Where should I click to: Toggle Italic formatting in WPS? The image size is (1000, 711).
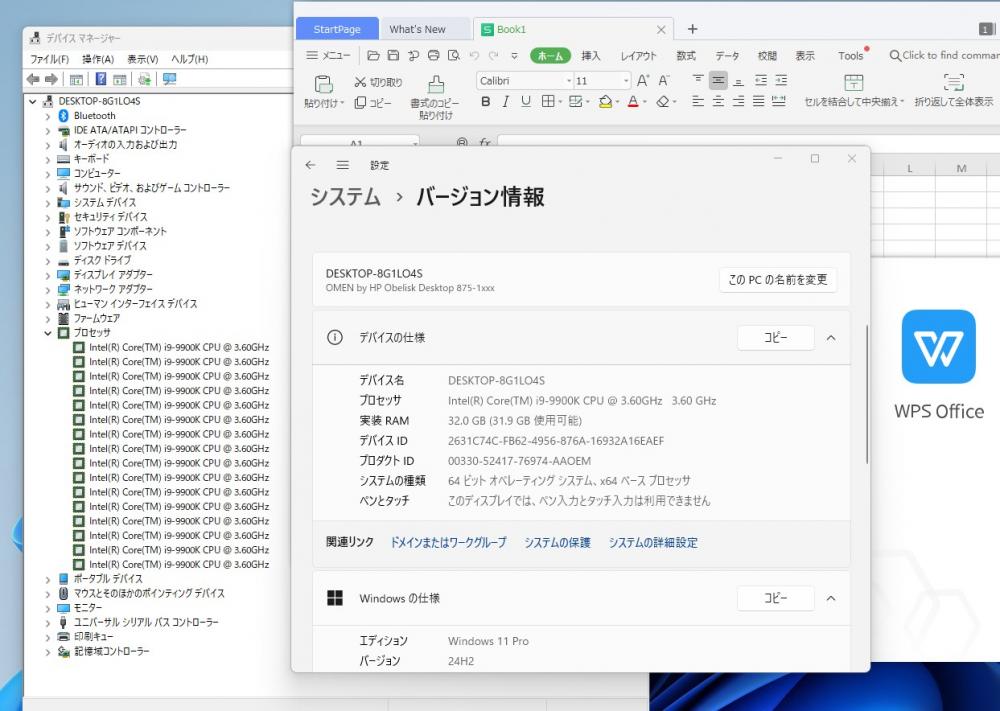coord(506,101)
